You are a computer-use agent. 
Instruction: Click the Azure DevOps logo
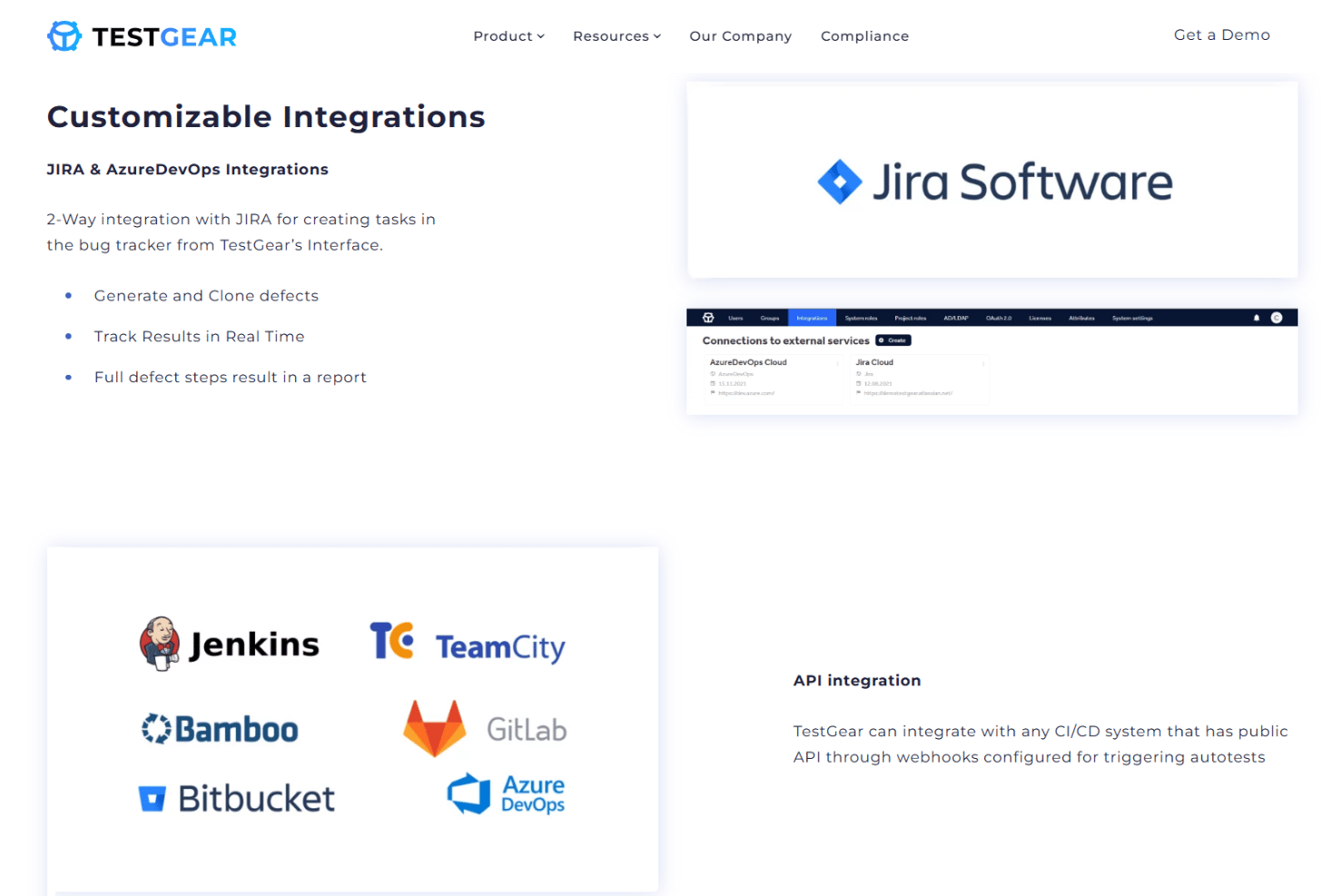(x=506, y=793)
